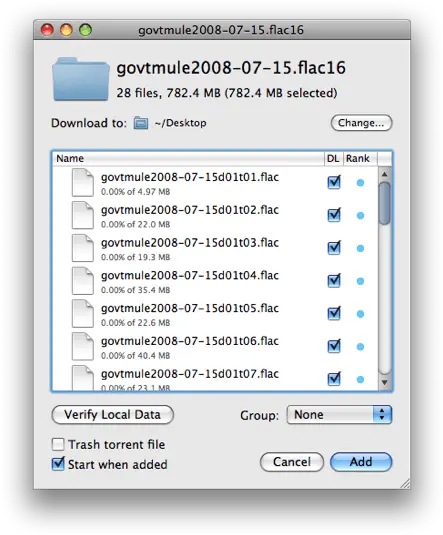Select the file name govtmule2008-07-15d01t04.flac

pos(190,275)
